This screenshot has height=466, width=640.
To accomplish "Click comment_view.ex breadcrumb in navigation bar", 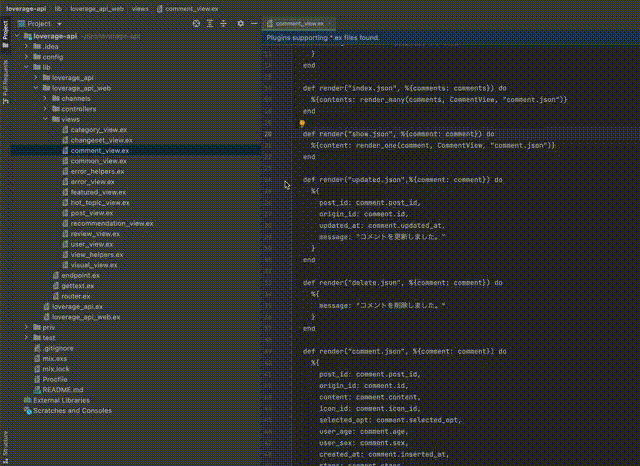I will tap(188, 9).
